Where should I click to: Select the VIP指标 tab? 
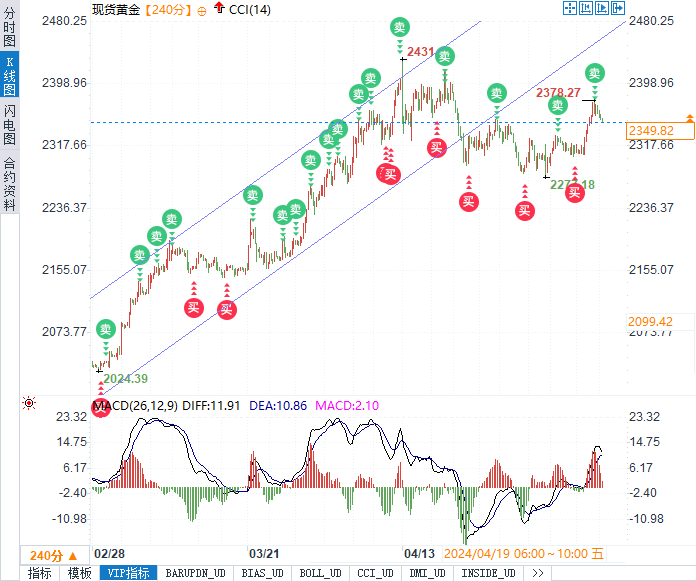click(x=128, y=573)
